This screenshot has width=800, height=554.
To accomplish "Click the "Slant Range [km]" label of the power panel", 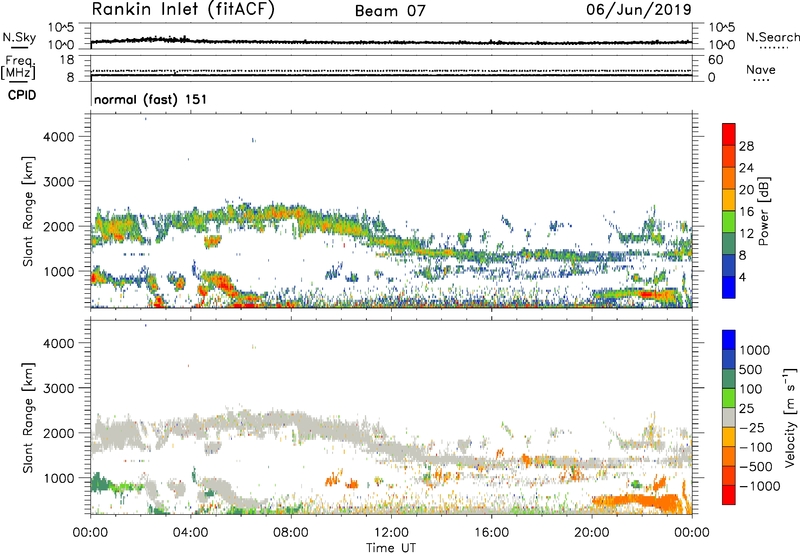I will [x=28, y=211].
